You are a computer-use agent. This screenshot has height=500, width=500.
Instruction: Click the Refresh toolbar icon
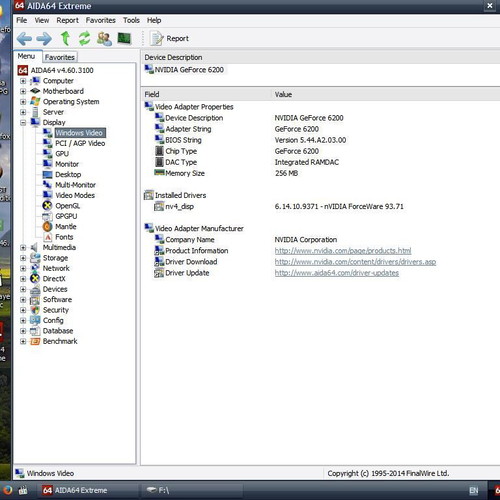pyautogui.click(x=84, y=38)
